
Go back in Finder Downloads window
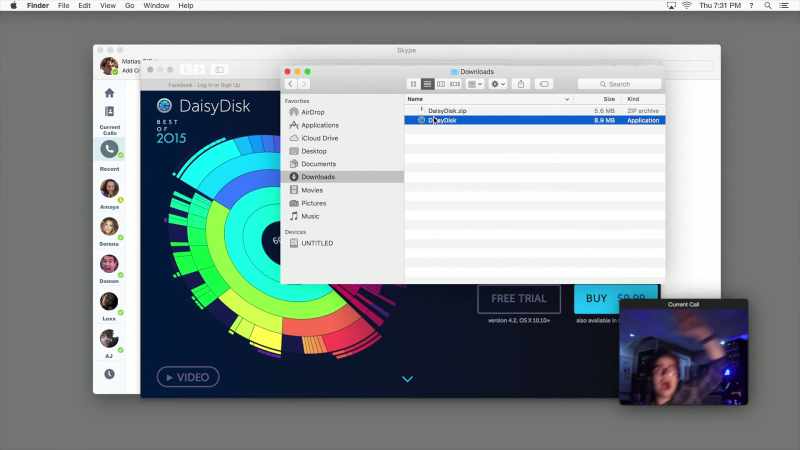290,84
